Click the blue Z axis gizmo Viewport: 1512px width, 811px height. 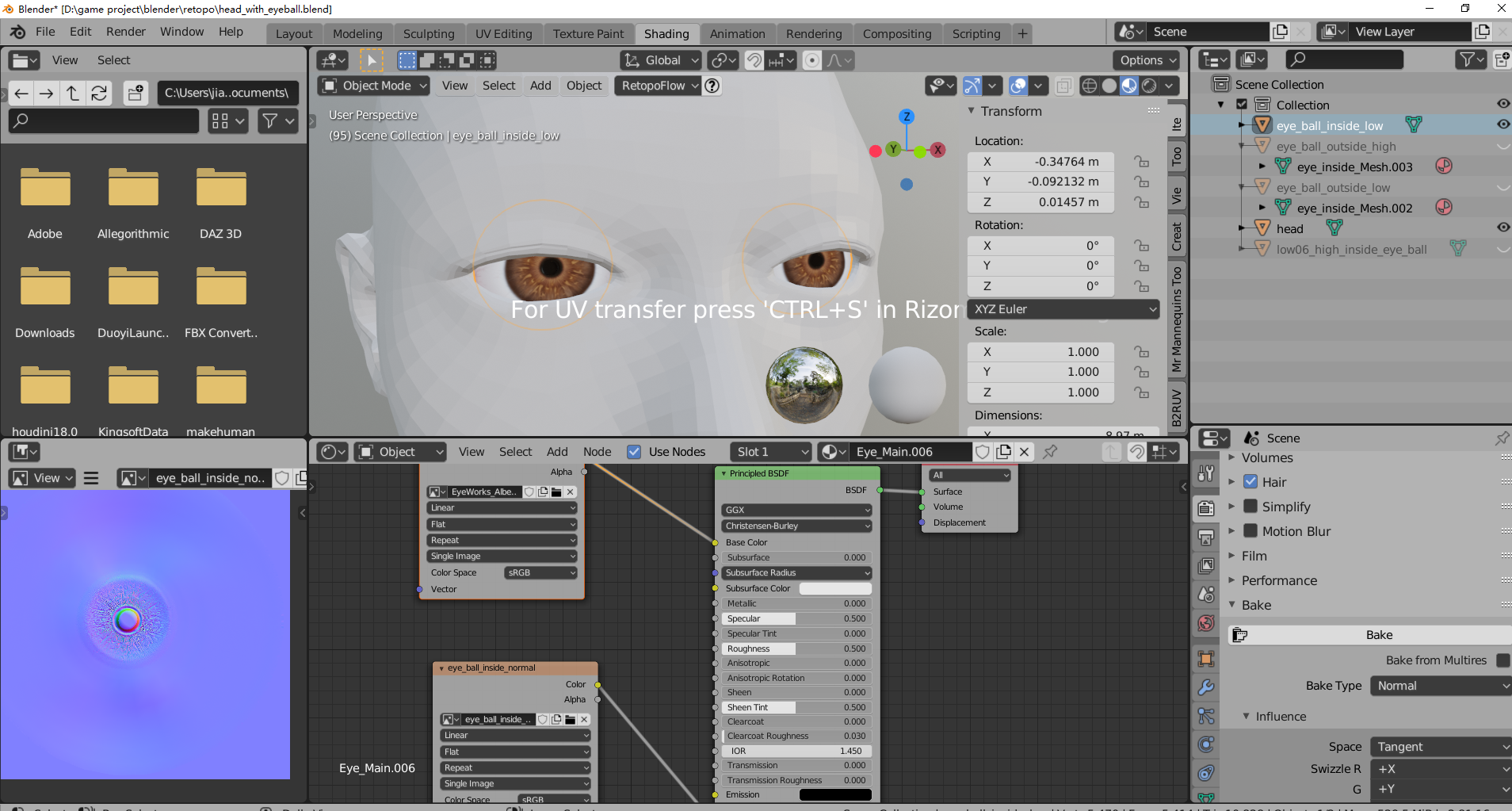click(907, 117)
